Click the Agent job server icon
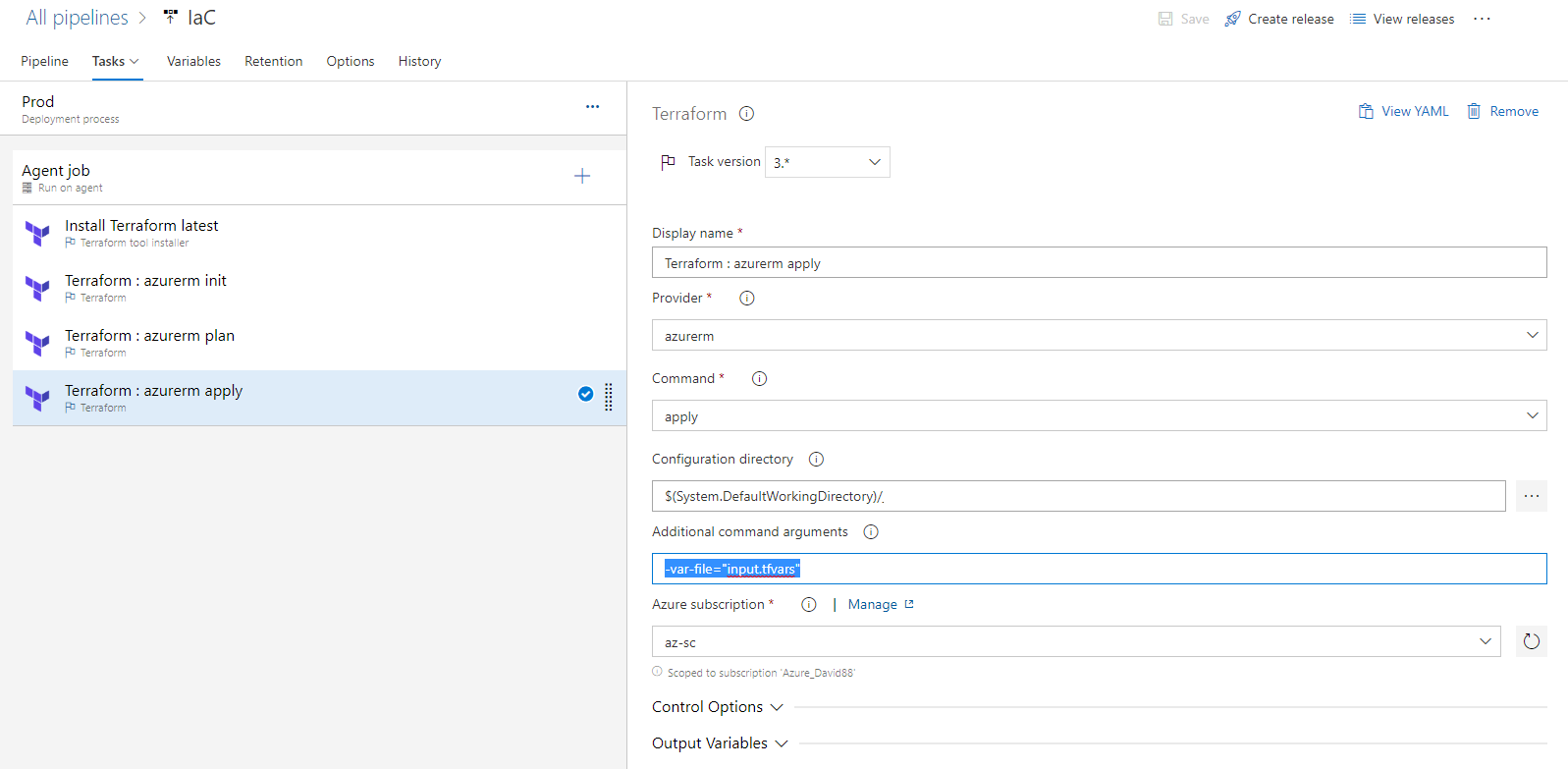The height and width of the screenshot is (769, 1568). click(27, 188)
